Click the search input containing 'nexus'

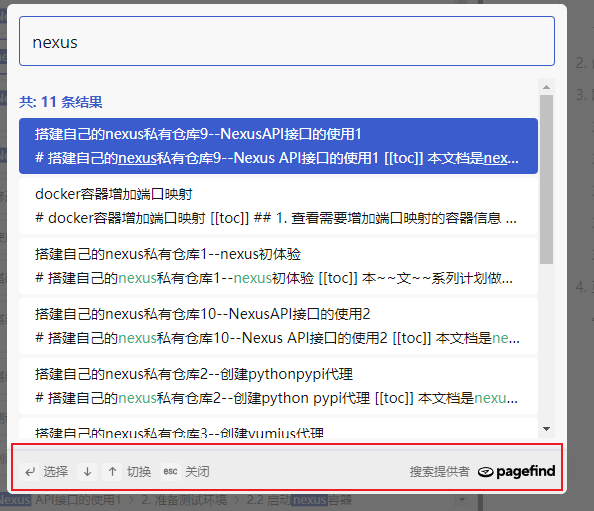pos(287,41)
